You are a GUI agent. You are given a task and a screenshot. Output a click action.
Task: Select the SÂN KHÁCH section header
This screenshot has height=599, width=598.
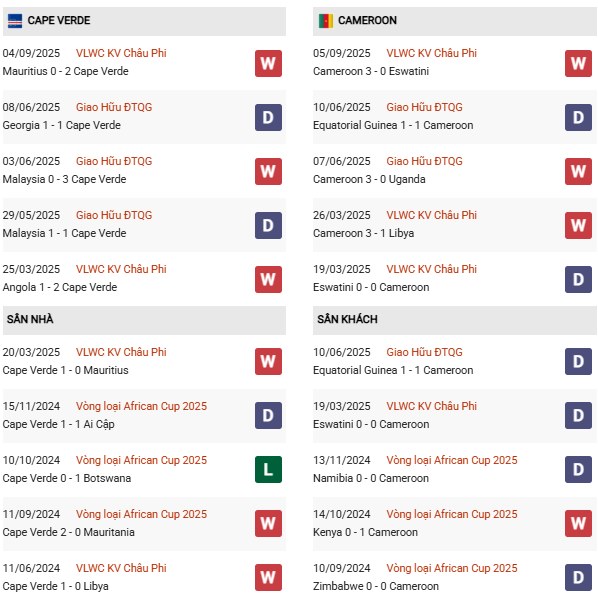pyautogui.click(x=454, y=320)
